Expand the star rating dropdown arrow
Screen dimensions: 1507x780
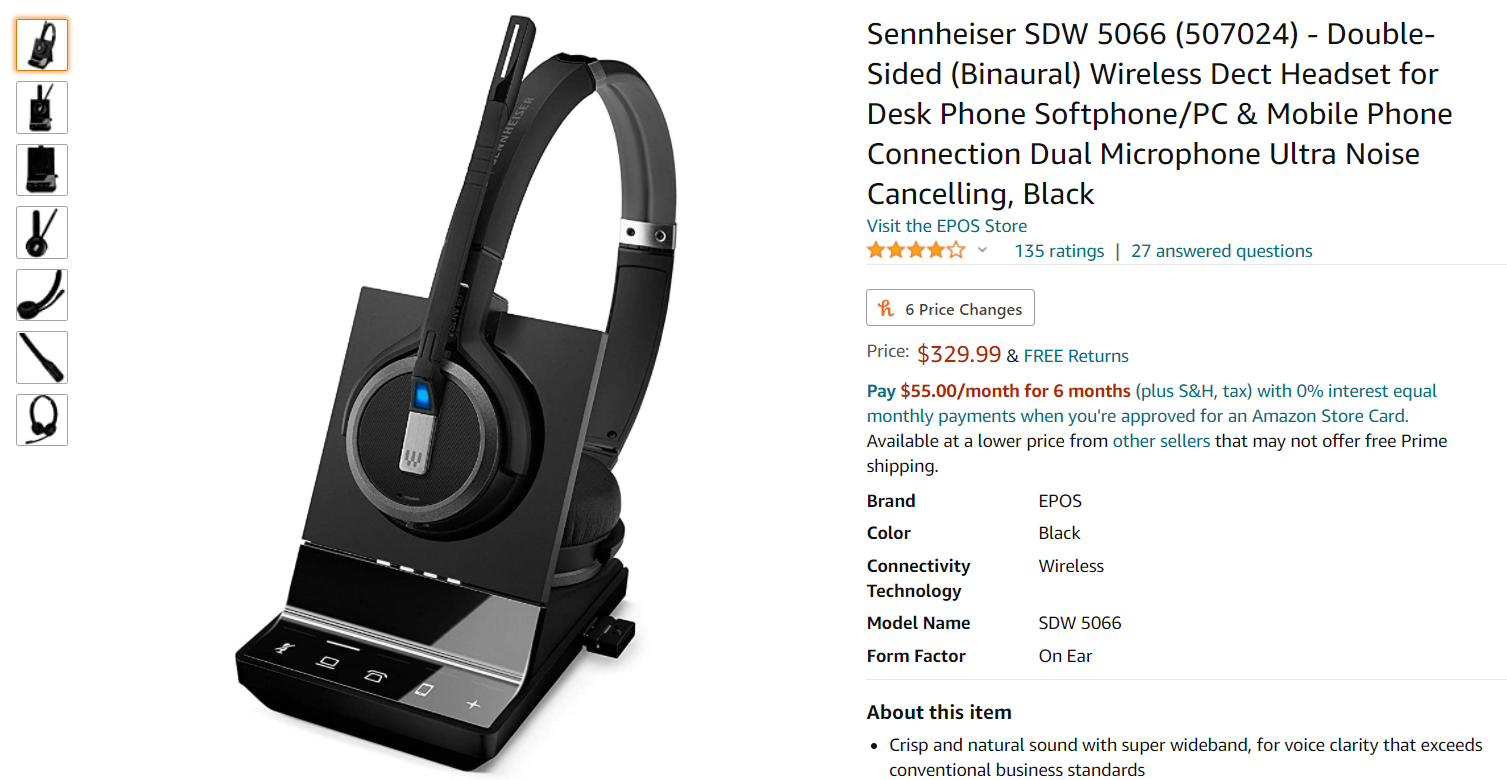982,250
